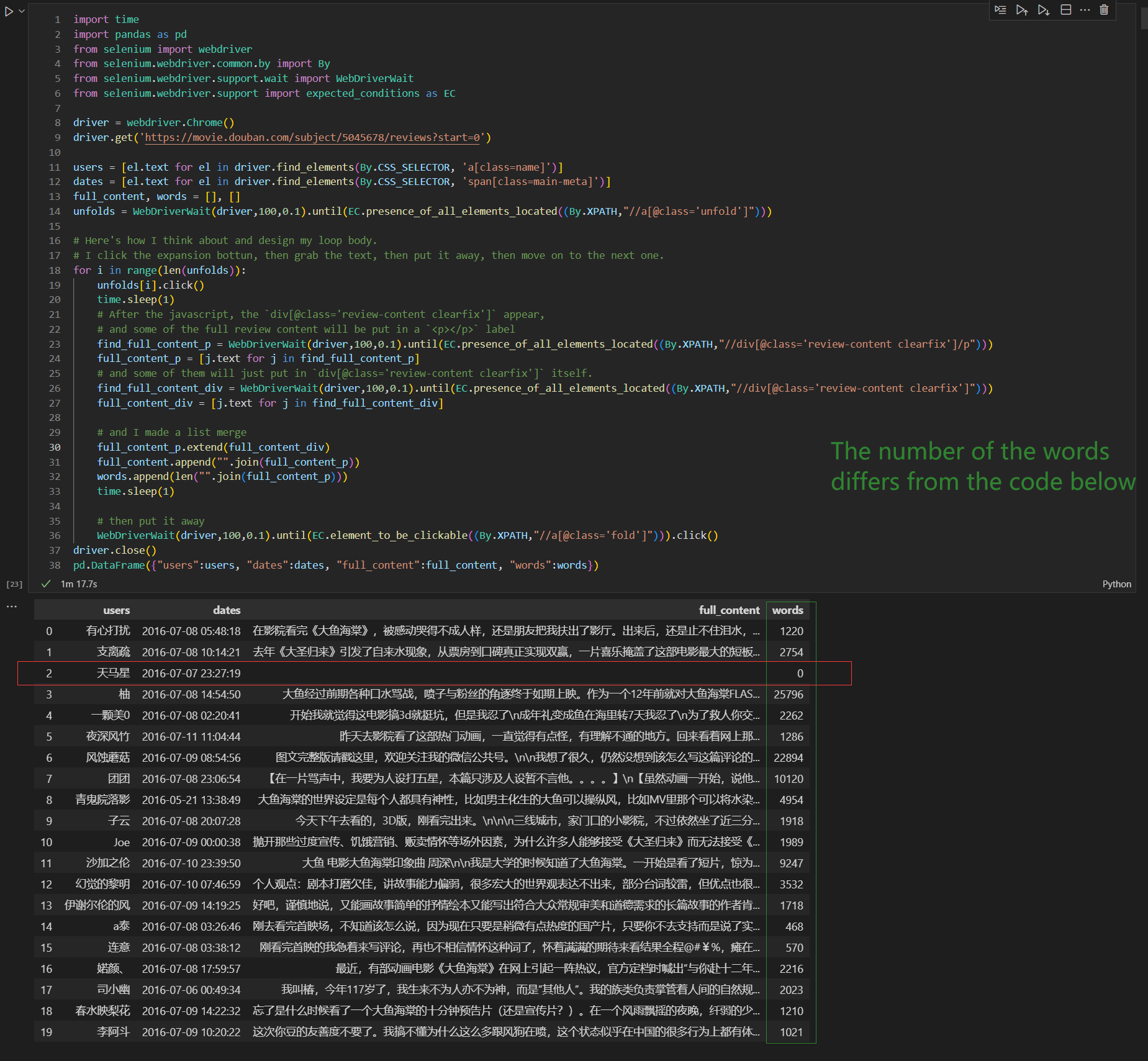1148x1061 pixels.
Task: Select the user cell 天马星
Action: click(x=114, y=673)
